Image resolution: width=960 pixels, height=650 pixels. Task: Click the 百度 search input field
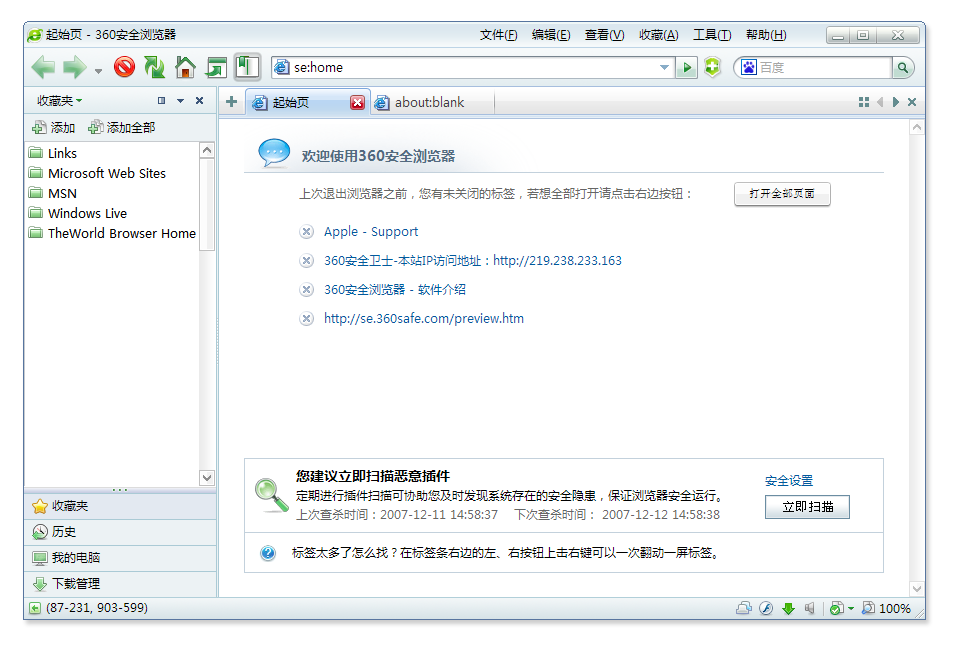tap(825, 67)
